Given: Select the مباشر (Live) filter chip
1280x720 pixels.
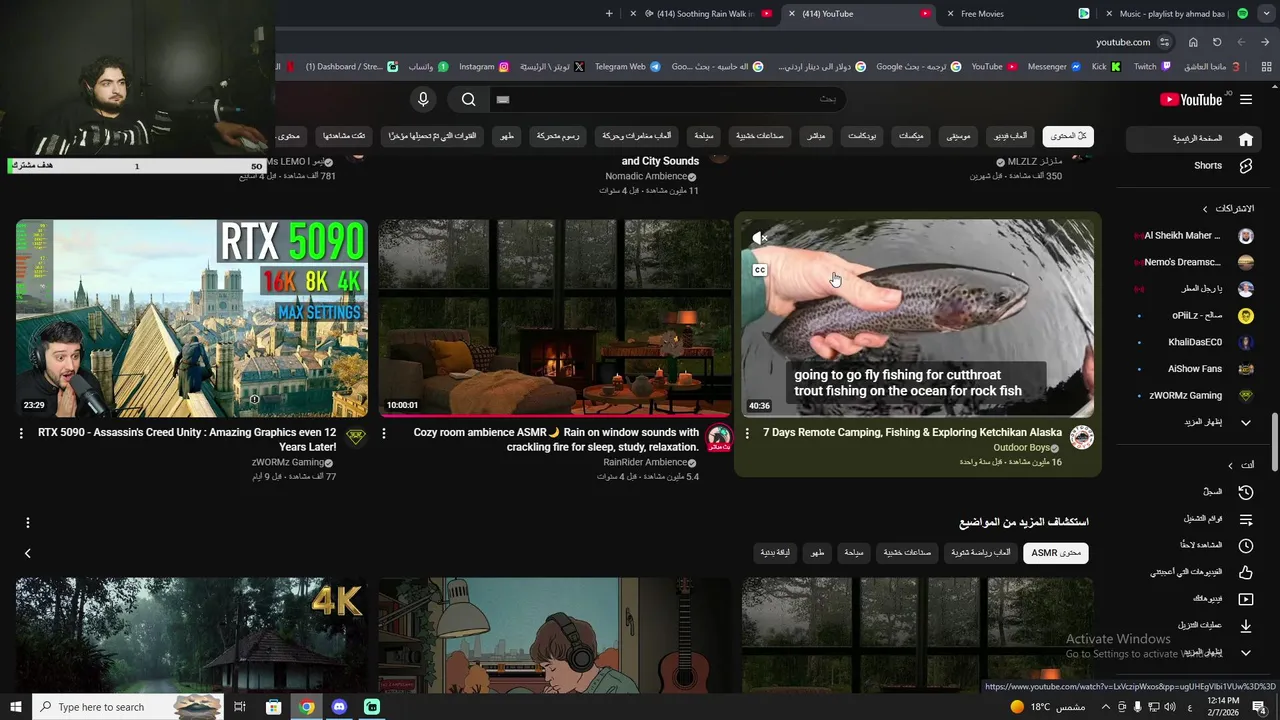Looking at the screenshot, I should (816, 136).
